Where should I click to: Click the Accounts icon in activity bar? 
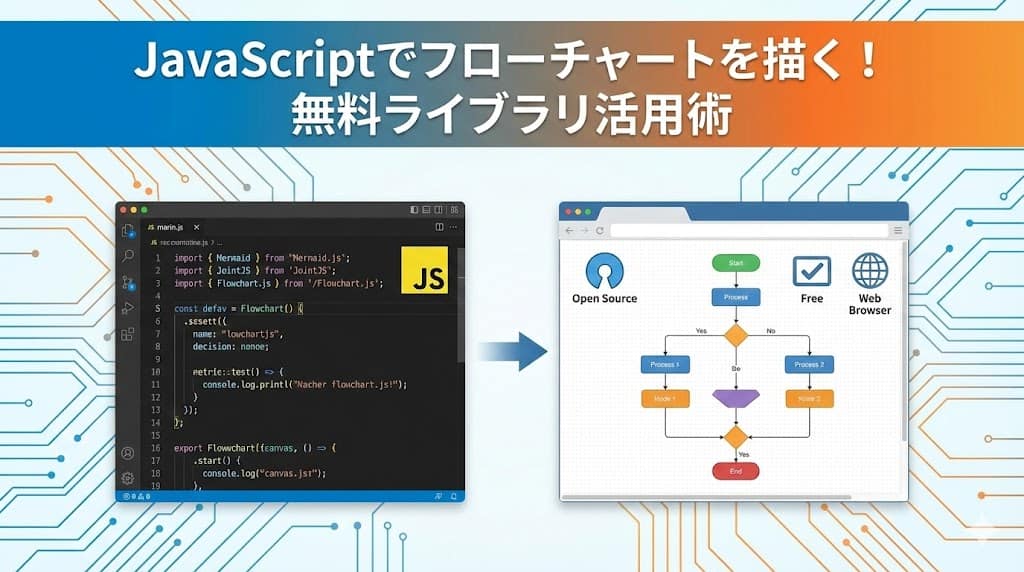click(128, 453)
